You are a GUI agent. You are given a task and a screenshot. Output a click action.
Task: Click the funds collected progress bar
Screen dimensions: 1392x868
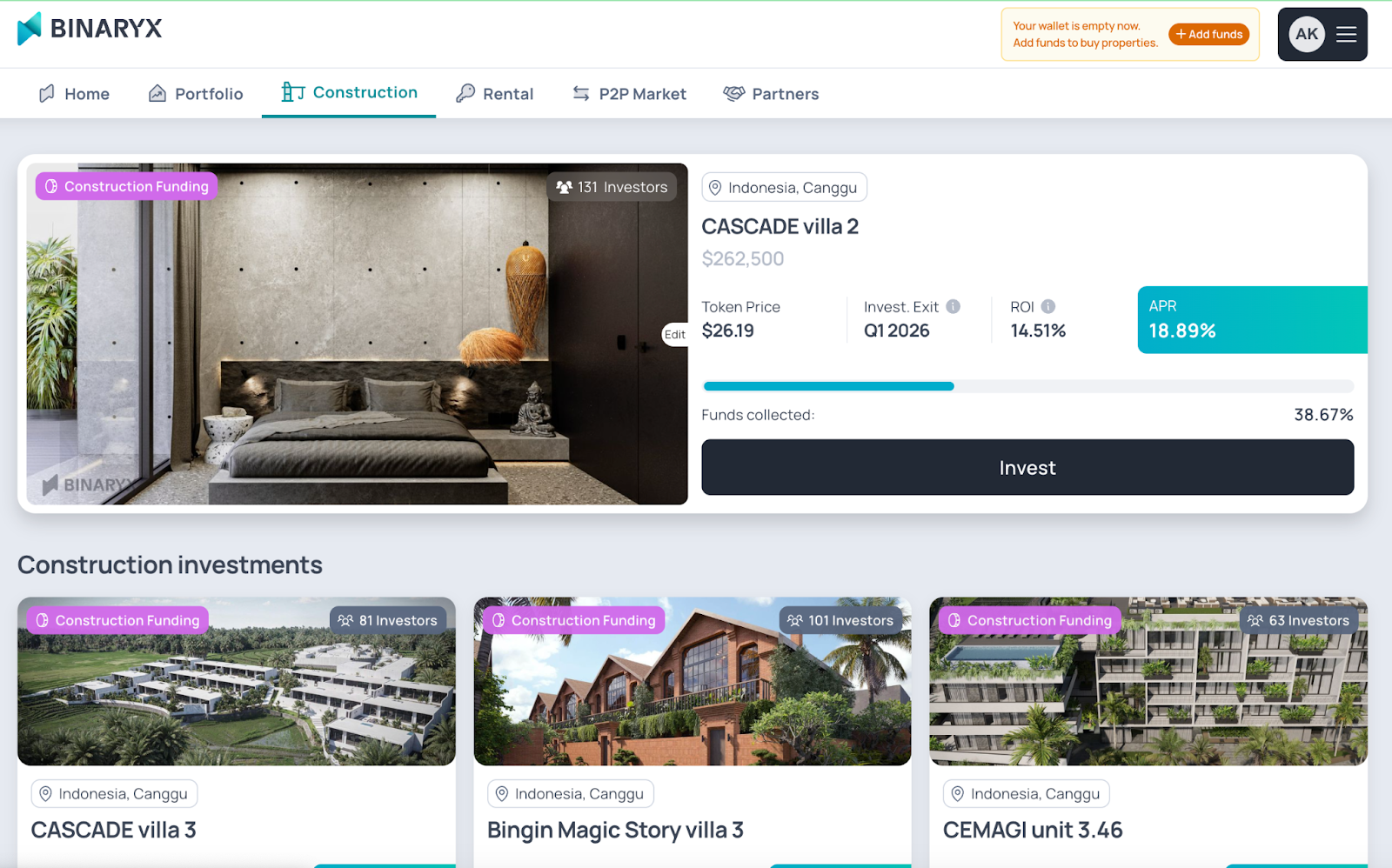(1027, 386)
